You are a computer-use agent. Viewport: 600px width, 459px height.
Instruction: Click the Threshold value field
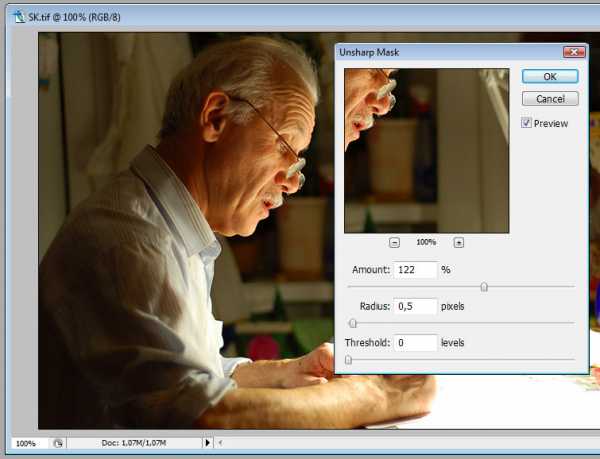click(x=416, y=343)
